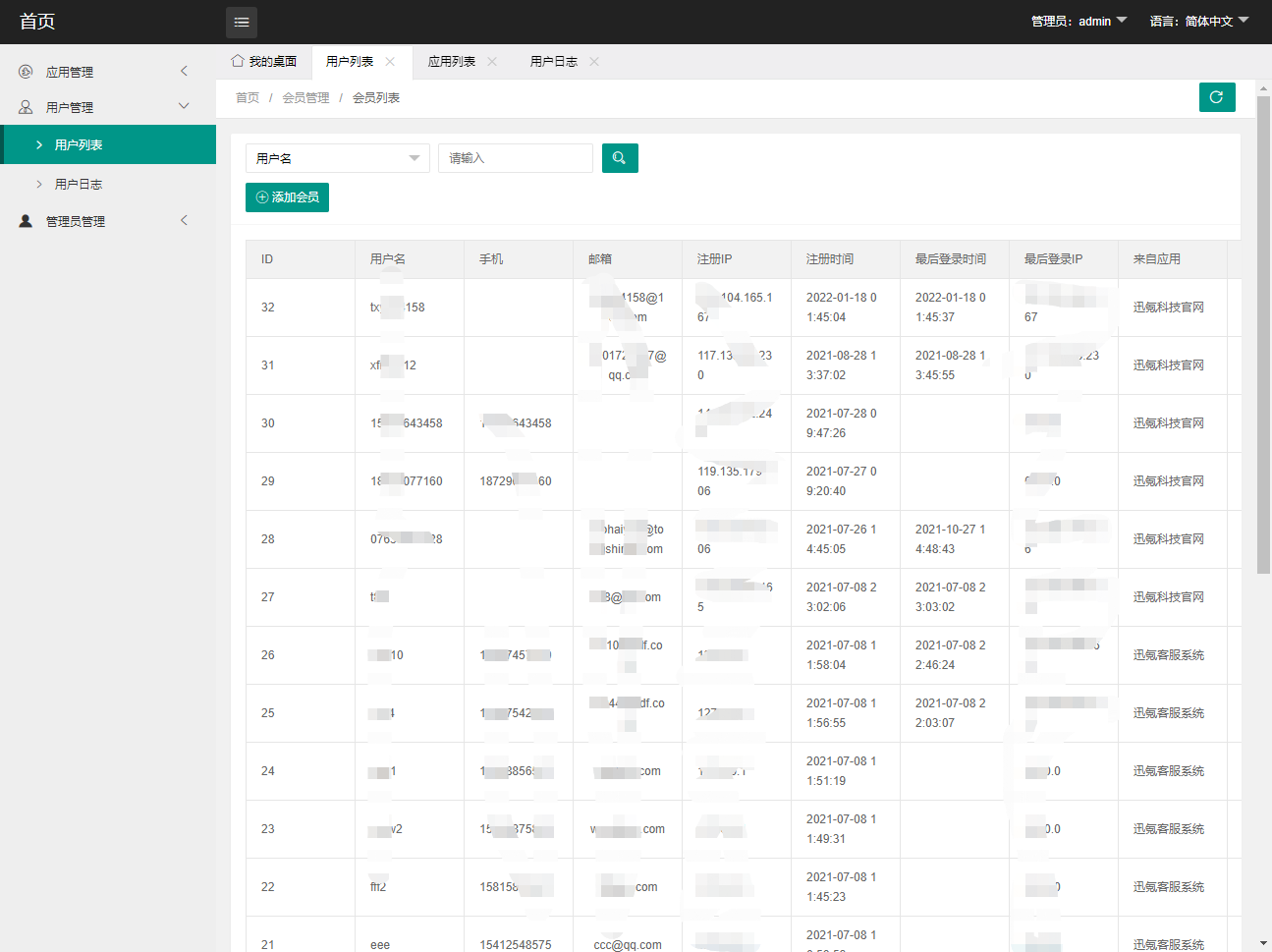Click the home icon on 我的桌面 tab
The width and height of the screenshot is (1272, 952).
tap(238, 61)
